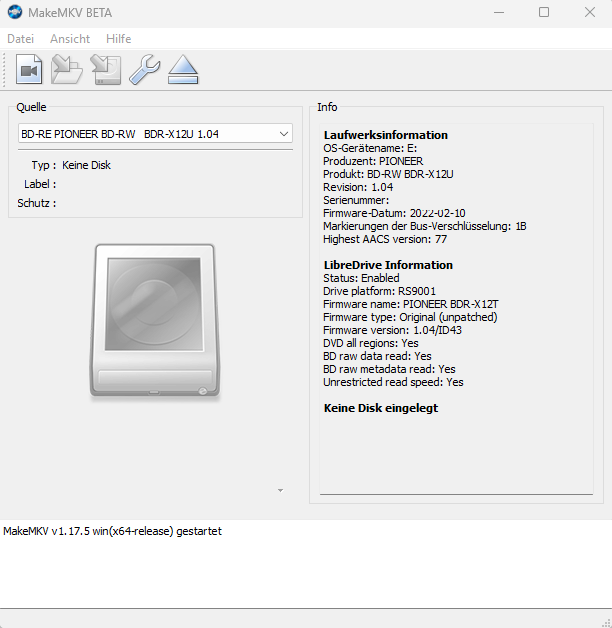Click 'Unrestricted read speed: Yes' line
Image resolution: width=612 pixels, height=628 pixels.
click(x=393, y=382)
